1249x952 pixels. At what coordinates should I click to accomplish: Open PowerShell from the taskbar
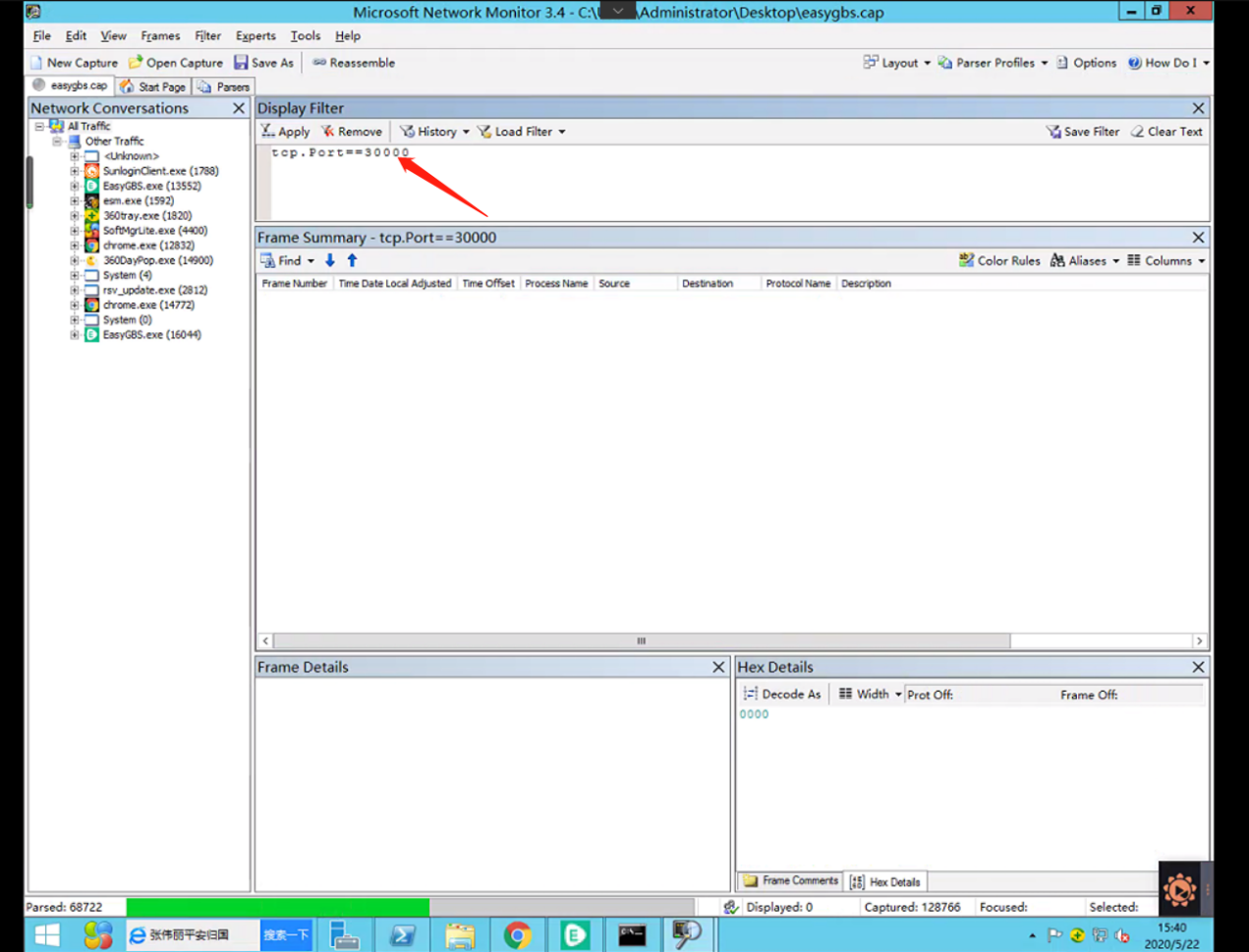coord(402,935)
